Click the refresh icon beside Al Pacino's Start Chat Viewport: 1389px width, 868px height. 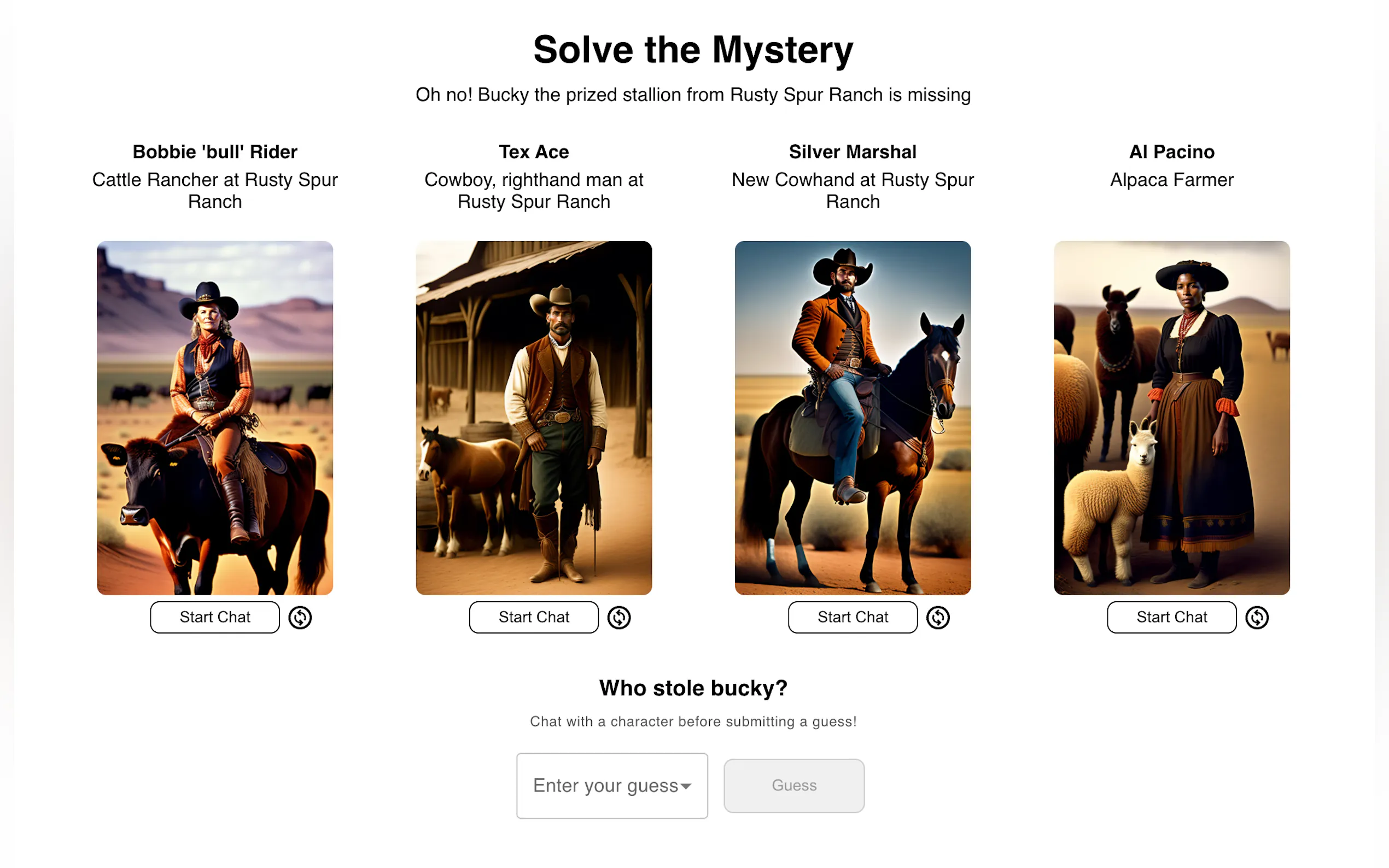click(x=1257, y=618)
